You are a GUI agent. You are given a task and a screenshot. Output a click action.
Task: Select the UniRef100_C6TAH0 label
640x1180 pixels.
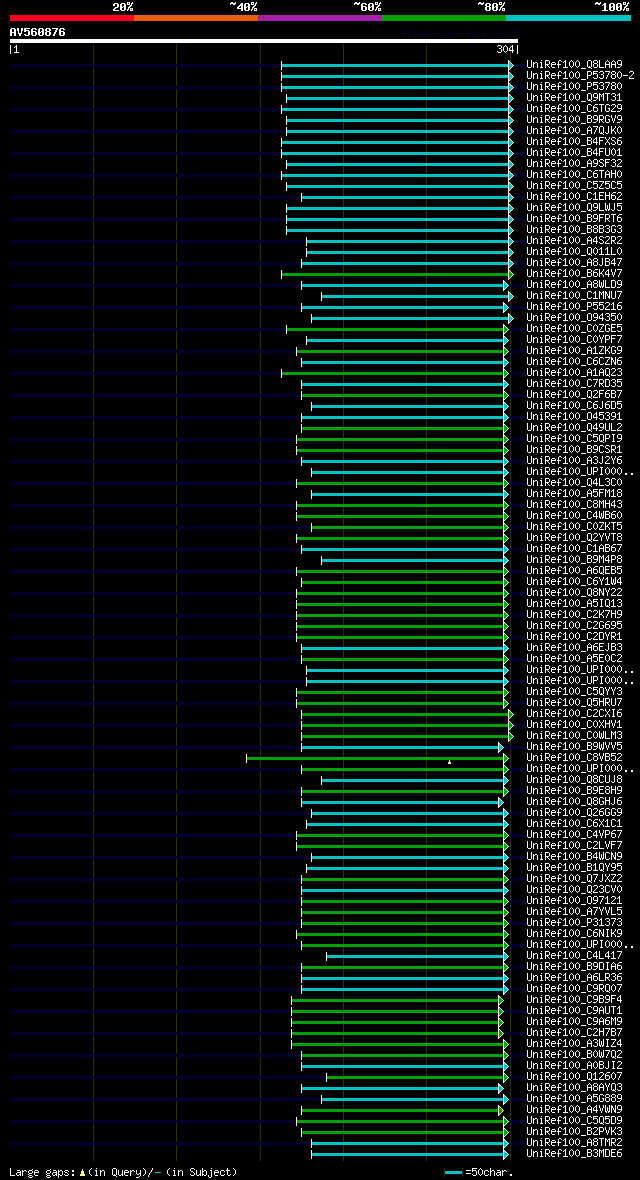click(x=574, y=175)
